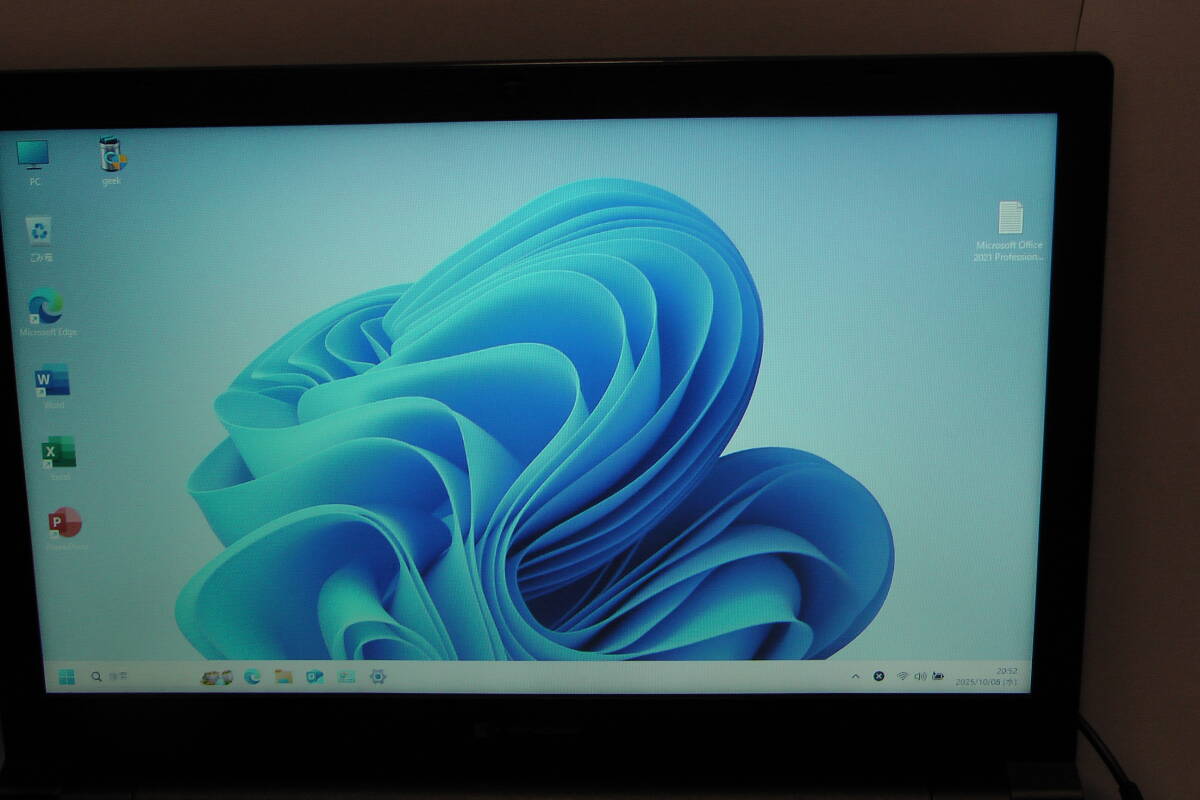The height and width of the screenshot is (800, 1200).
Task: Open the Recycle Bin on the desktop
Action: point(40,238)
